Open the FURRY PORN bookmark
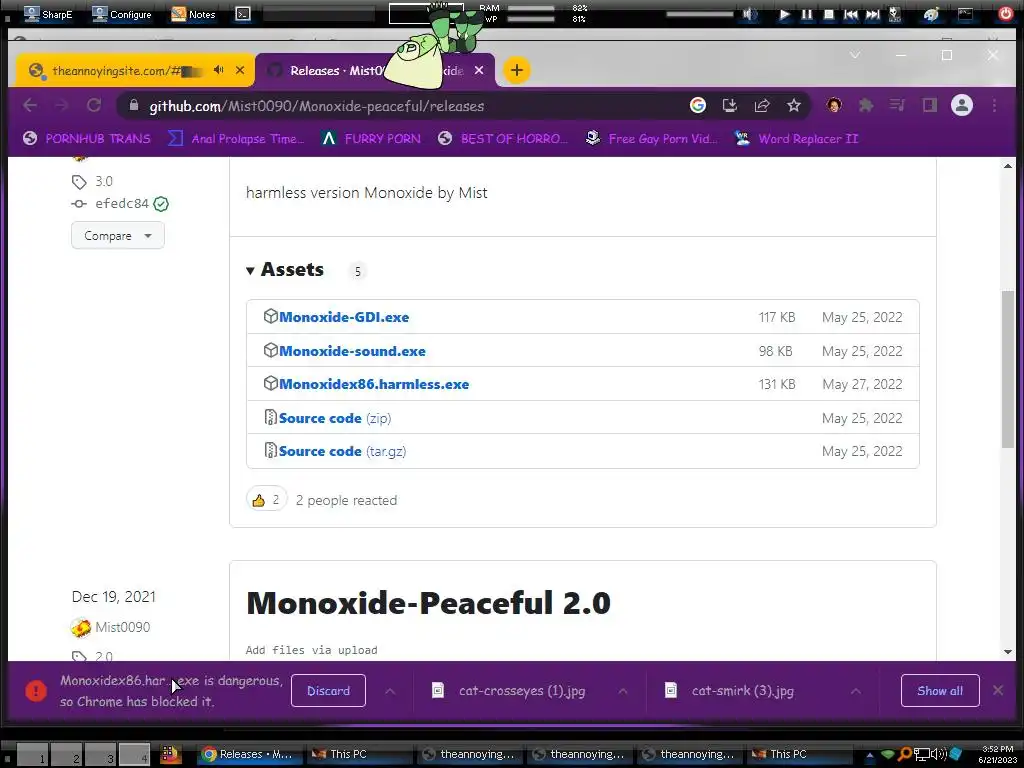 coord(371,138)
